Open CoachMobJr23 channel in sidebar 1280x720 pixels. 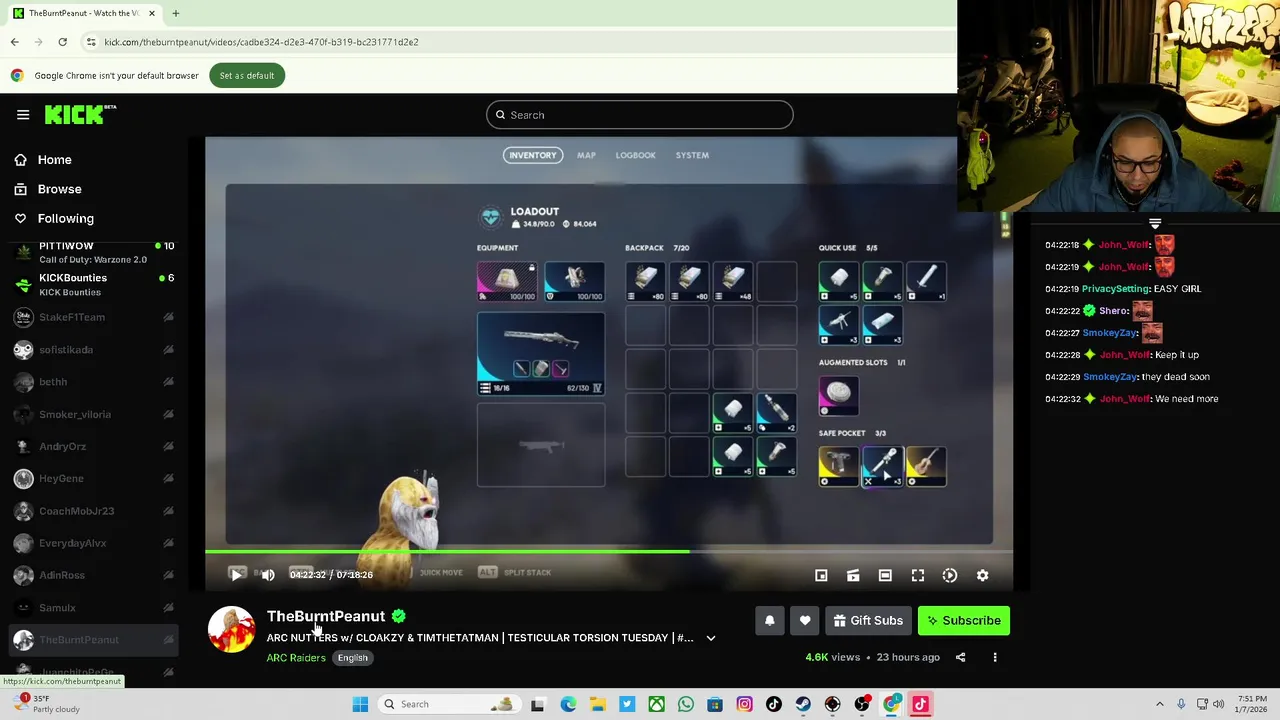click(95, 511)
